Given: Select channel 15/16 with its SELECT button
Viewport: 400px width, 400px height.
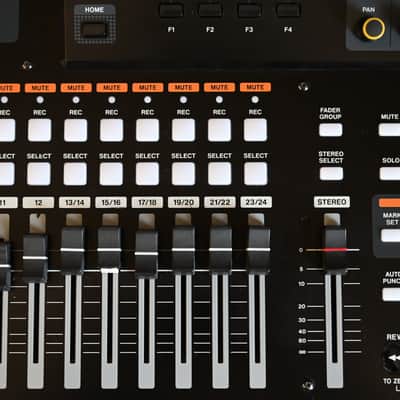Looking at the screenshot, I should [x=111, y=174].
